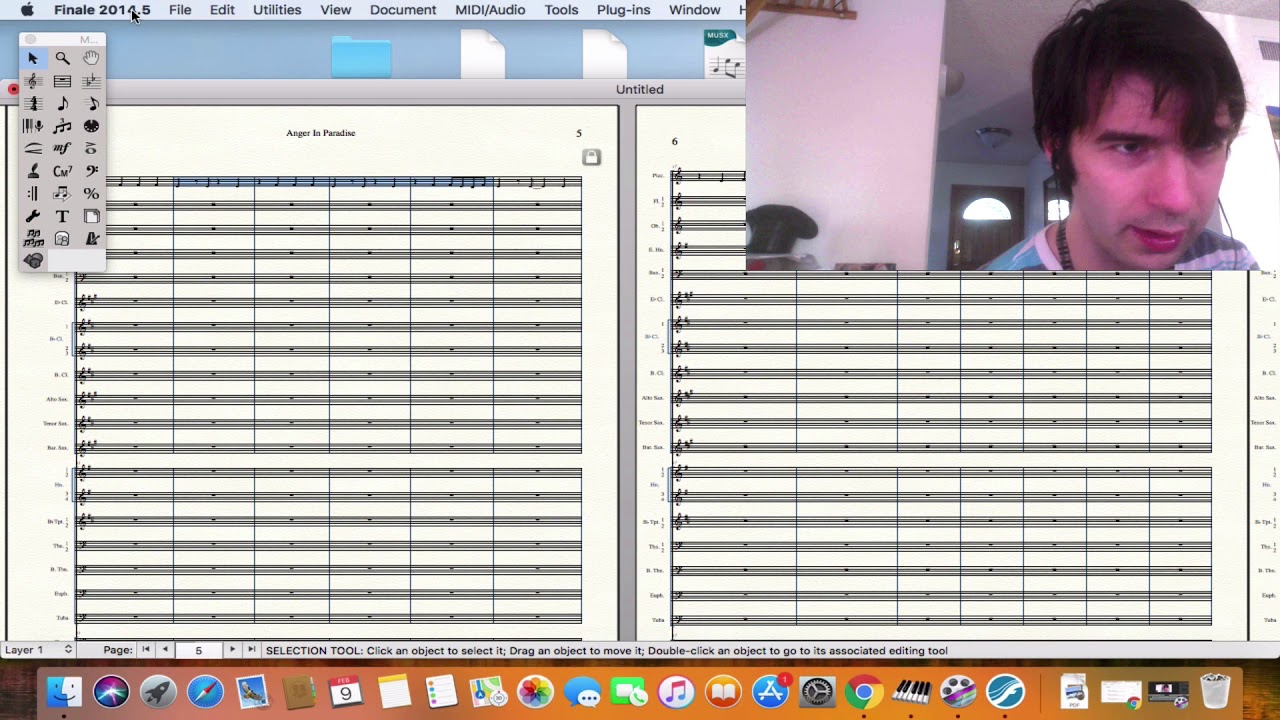Select the Simple Entry eighth-note tool
1280x720 pixels.
click(62, 104)
